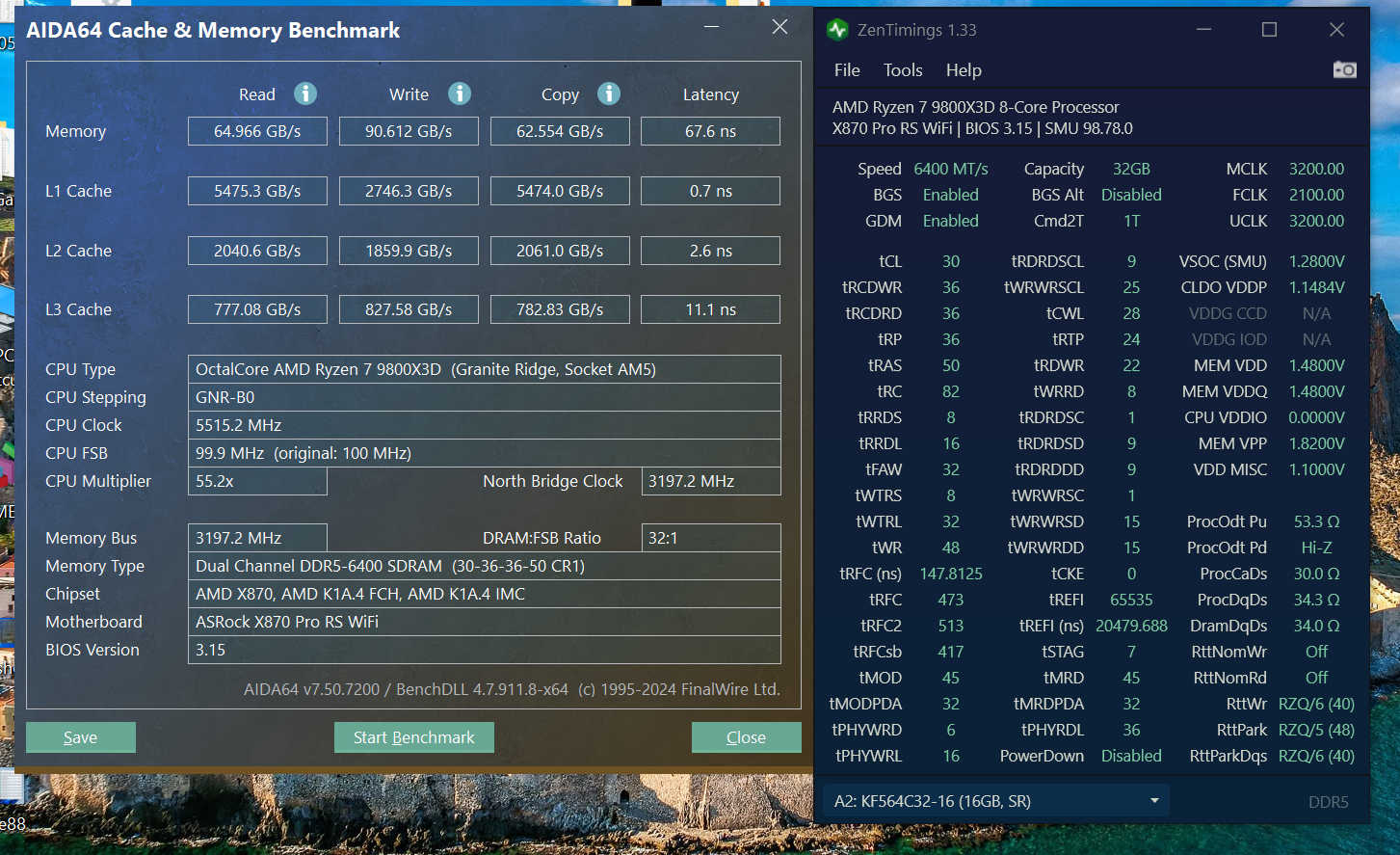Click the Read info icon in AIDA64

[305, 94]
